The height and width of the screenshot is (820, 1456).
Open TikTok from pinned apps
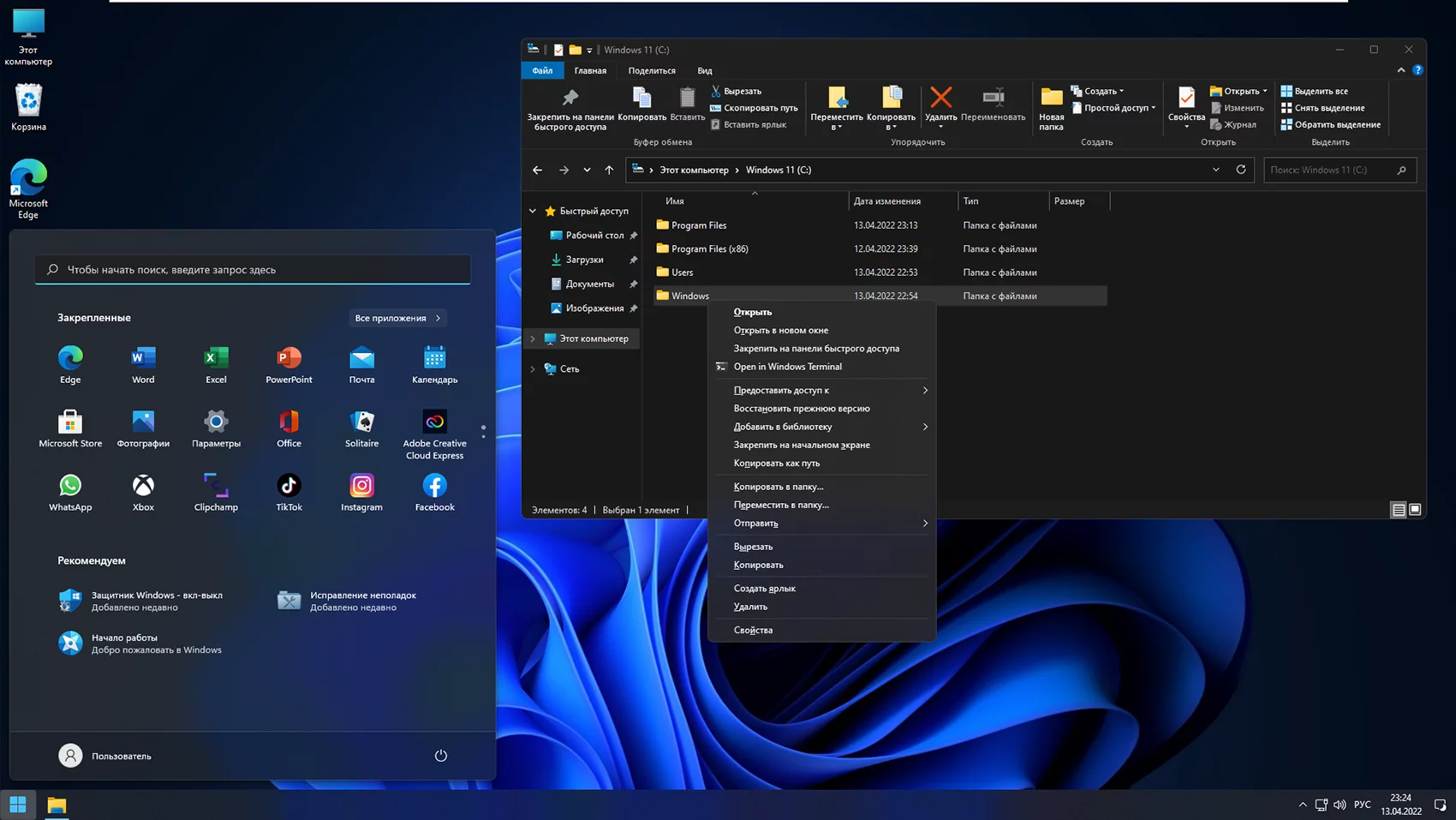pos(289,487)
